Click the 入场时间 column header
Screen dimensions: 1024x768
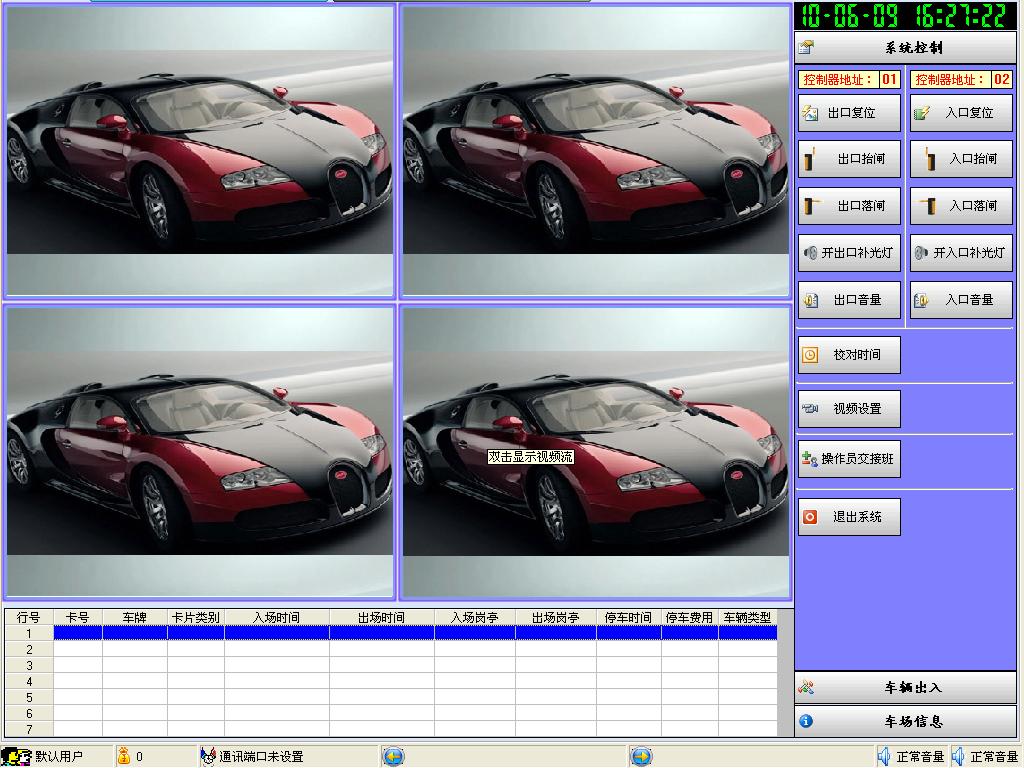(277, 617)
